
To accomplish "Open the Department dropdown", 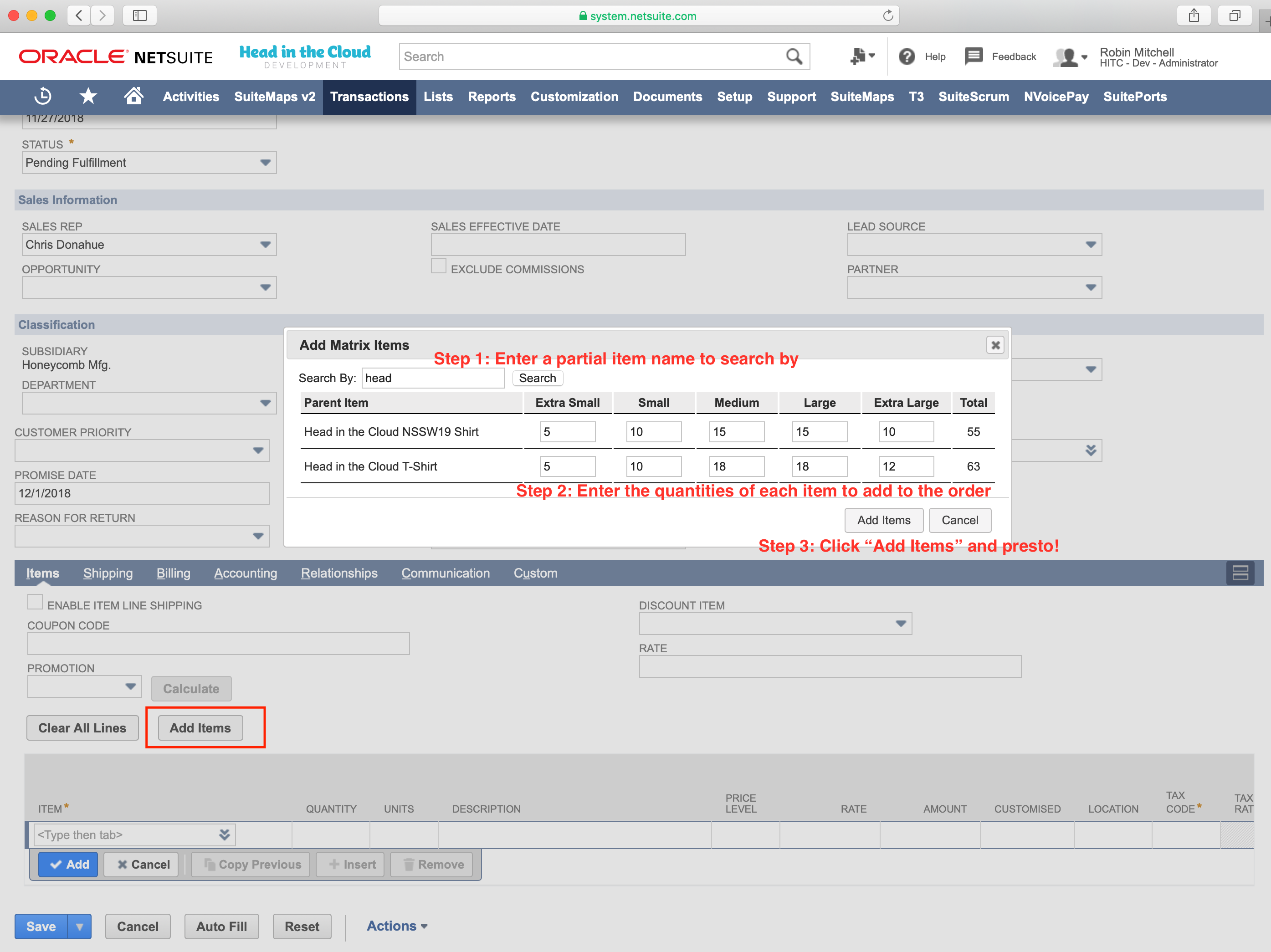I will click(x=265, y=403).
